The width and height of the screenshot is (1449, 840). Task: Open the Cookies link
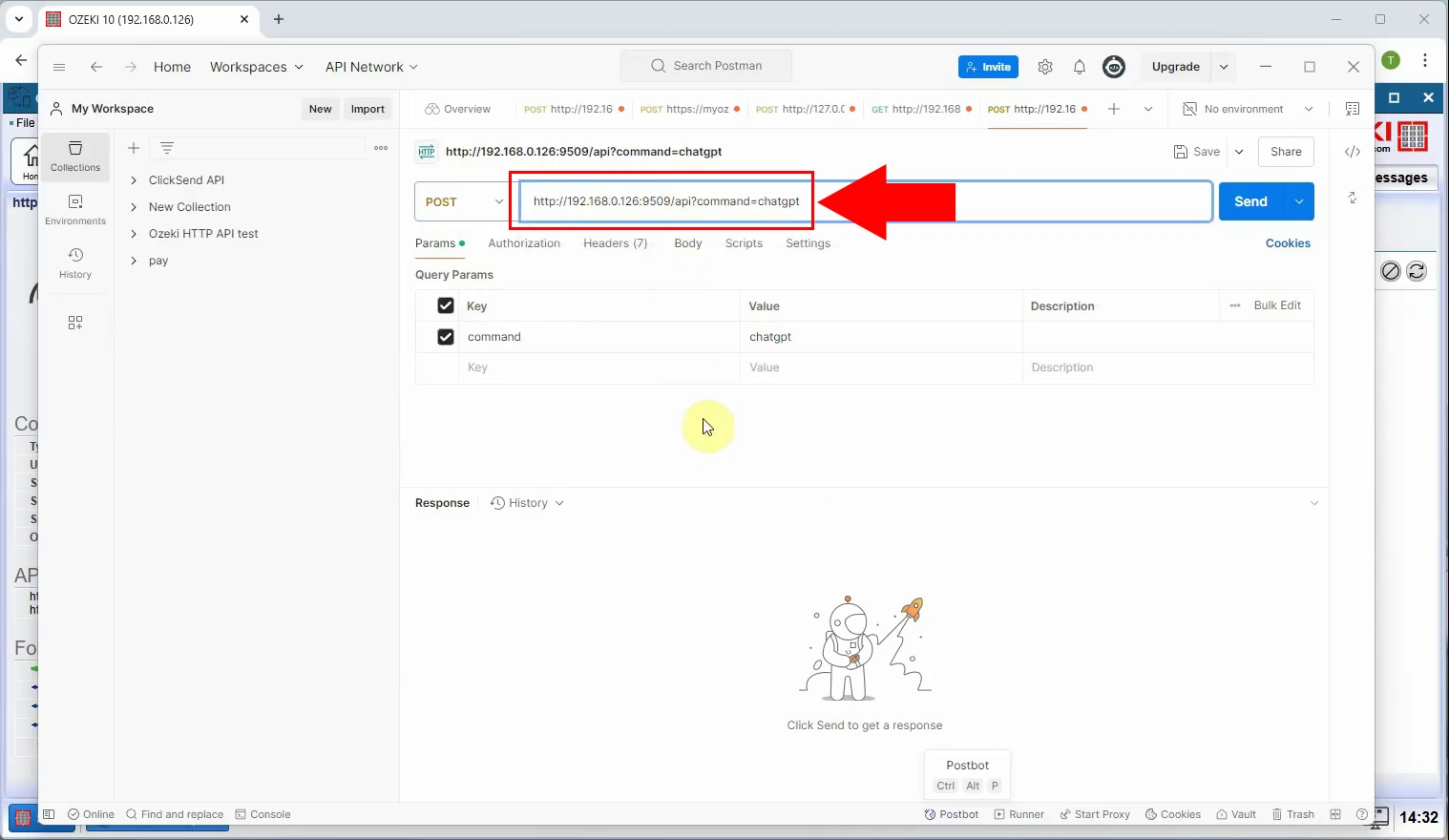pyautogui.click(x=1288, y=243)
